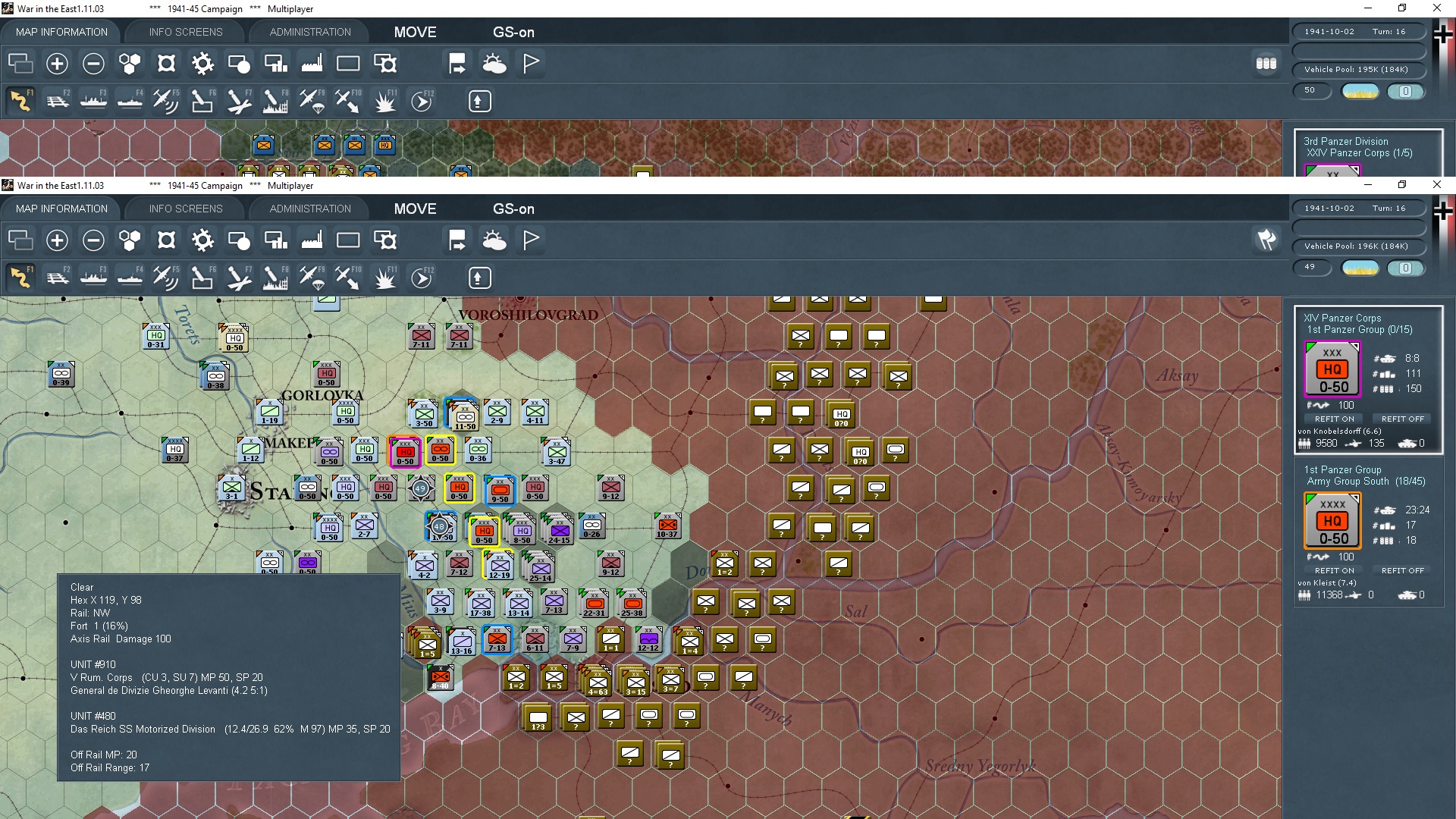Select the XIV Panzer Corps HQ counter
Viewport: 1456px width, 819px height.
(x=1332, y=369)
